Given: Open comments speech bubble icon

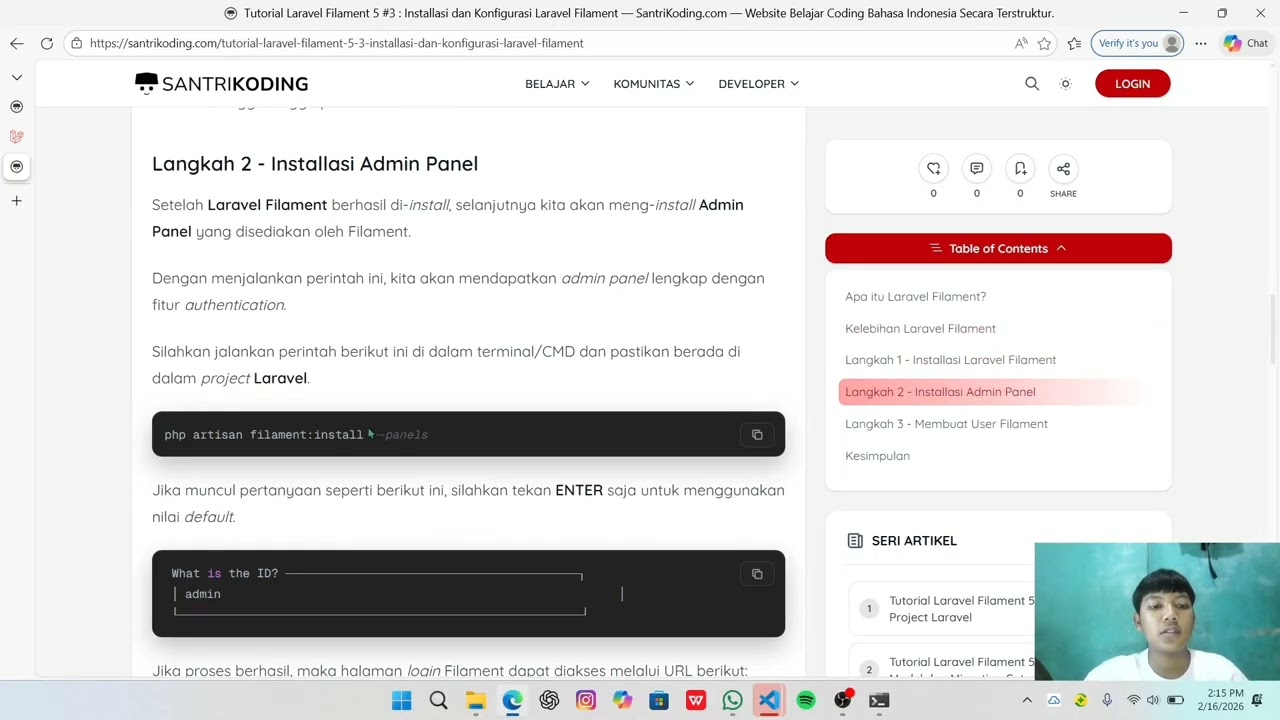Looking at the screenshot, I should 977,169.
